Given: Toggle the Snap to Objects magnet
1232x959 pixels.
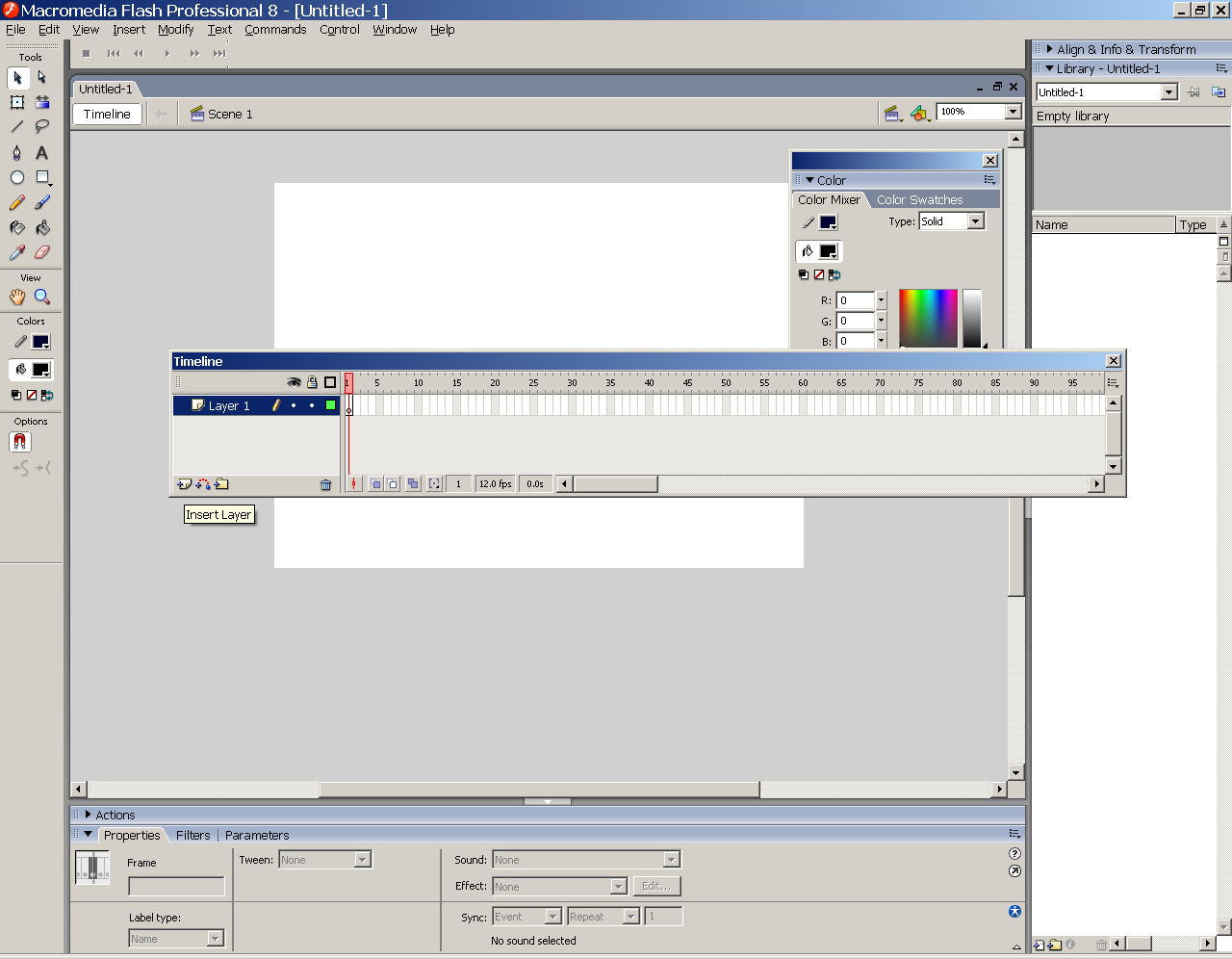Looking at the screenshot, I should tap(20, 442).
